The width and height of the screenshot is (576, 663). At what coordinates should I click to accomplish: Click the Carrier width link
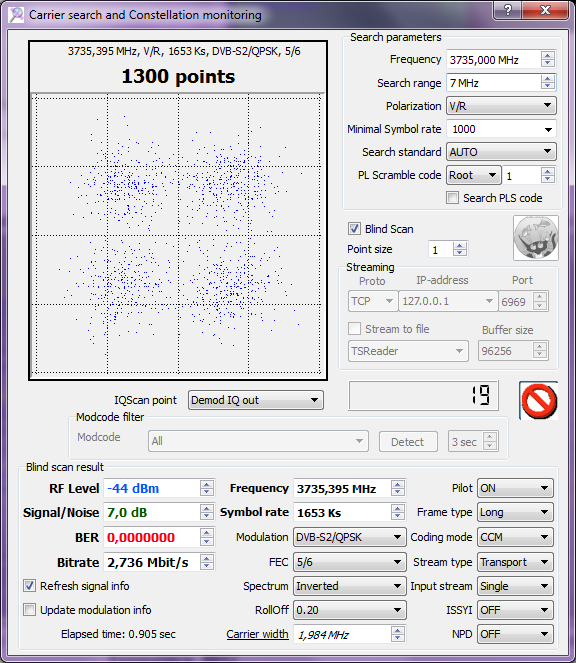pyautogui.click(x=257, y=634)
